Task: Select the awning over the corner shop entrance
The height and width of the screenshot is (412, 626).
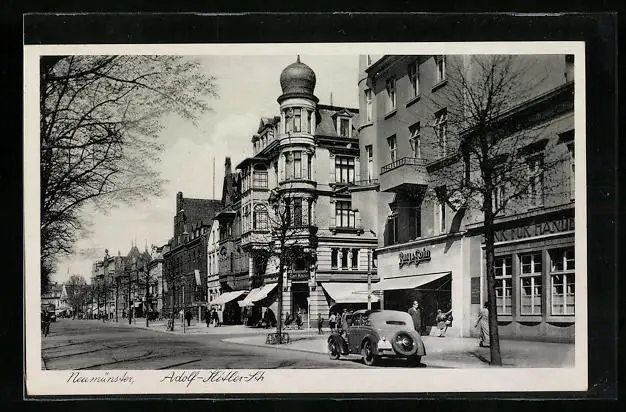Action: tap(412, 282)
